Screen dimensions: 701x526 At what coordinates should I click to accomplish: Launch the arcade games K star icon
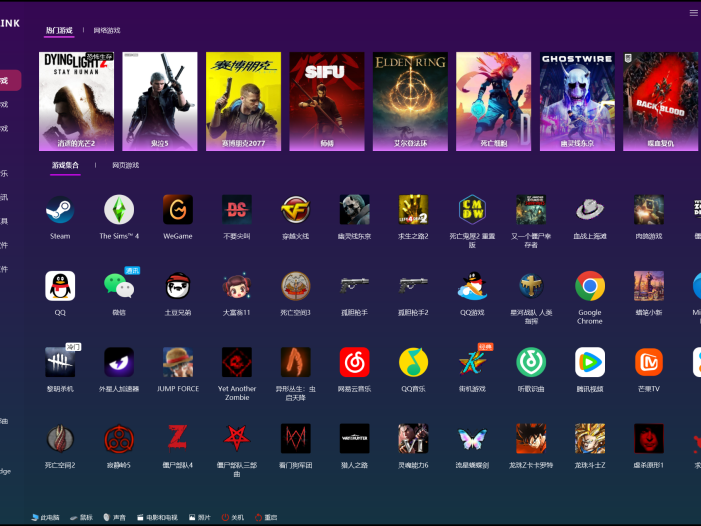point(472,362)
